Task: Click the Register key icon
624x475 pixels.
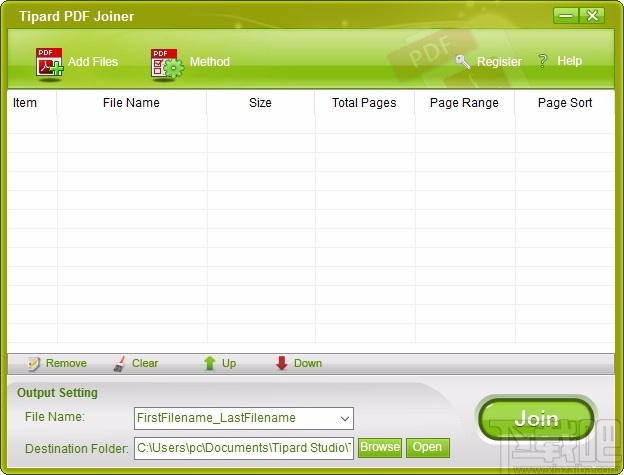Action: pyautogui.click(x=462, y=62)
